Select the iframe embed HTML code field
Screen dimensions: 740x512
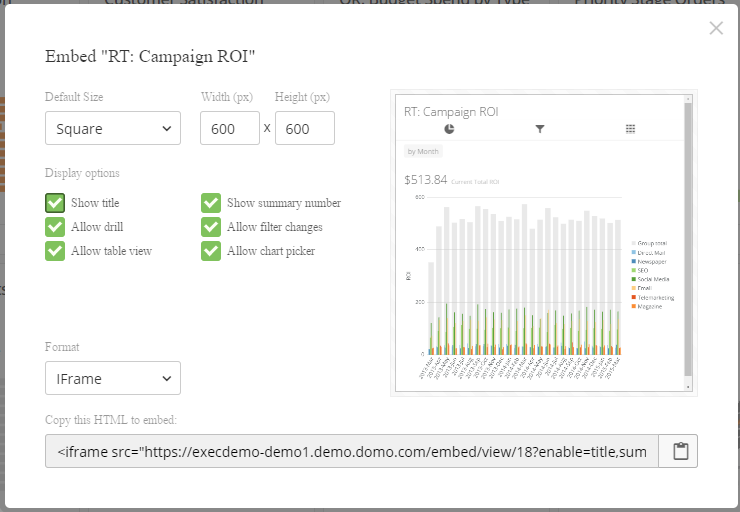(x=352, y=451)
